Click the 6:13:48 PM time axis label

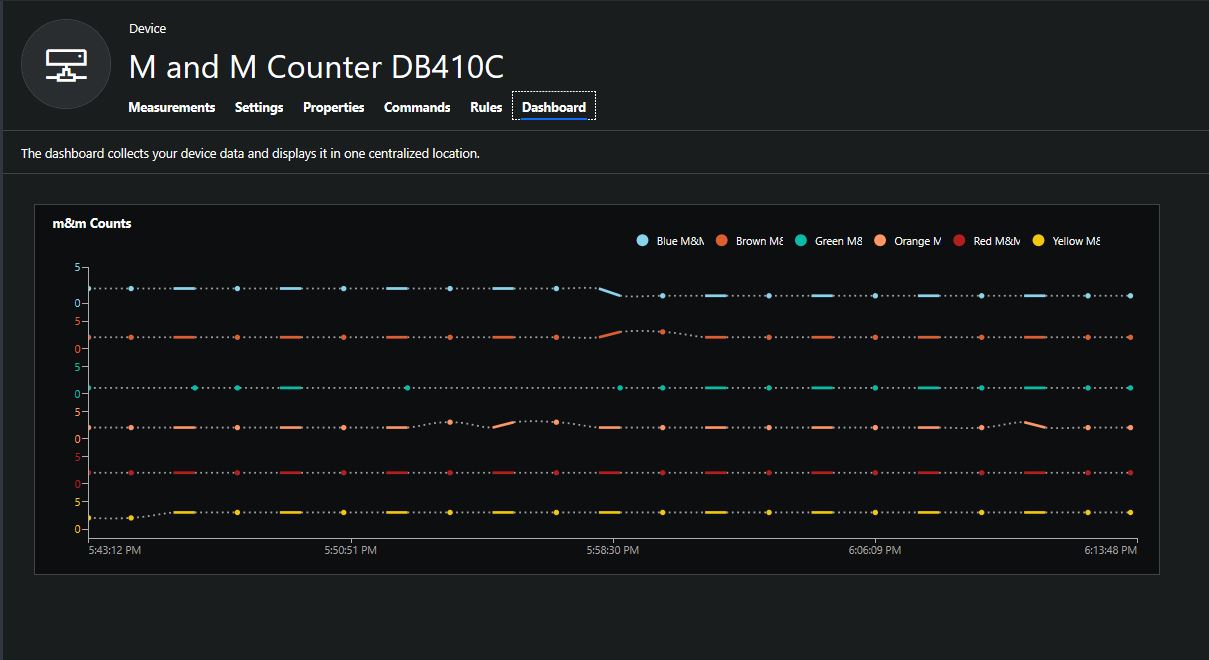[1111, 550]
